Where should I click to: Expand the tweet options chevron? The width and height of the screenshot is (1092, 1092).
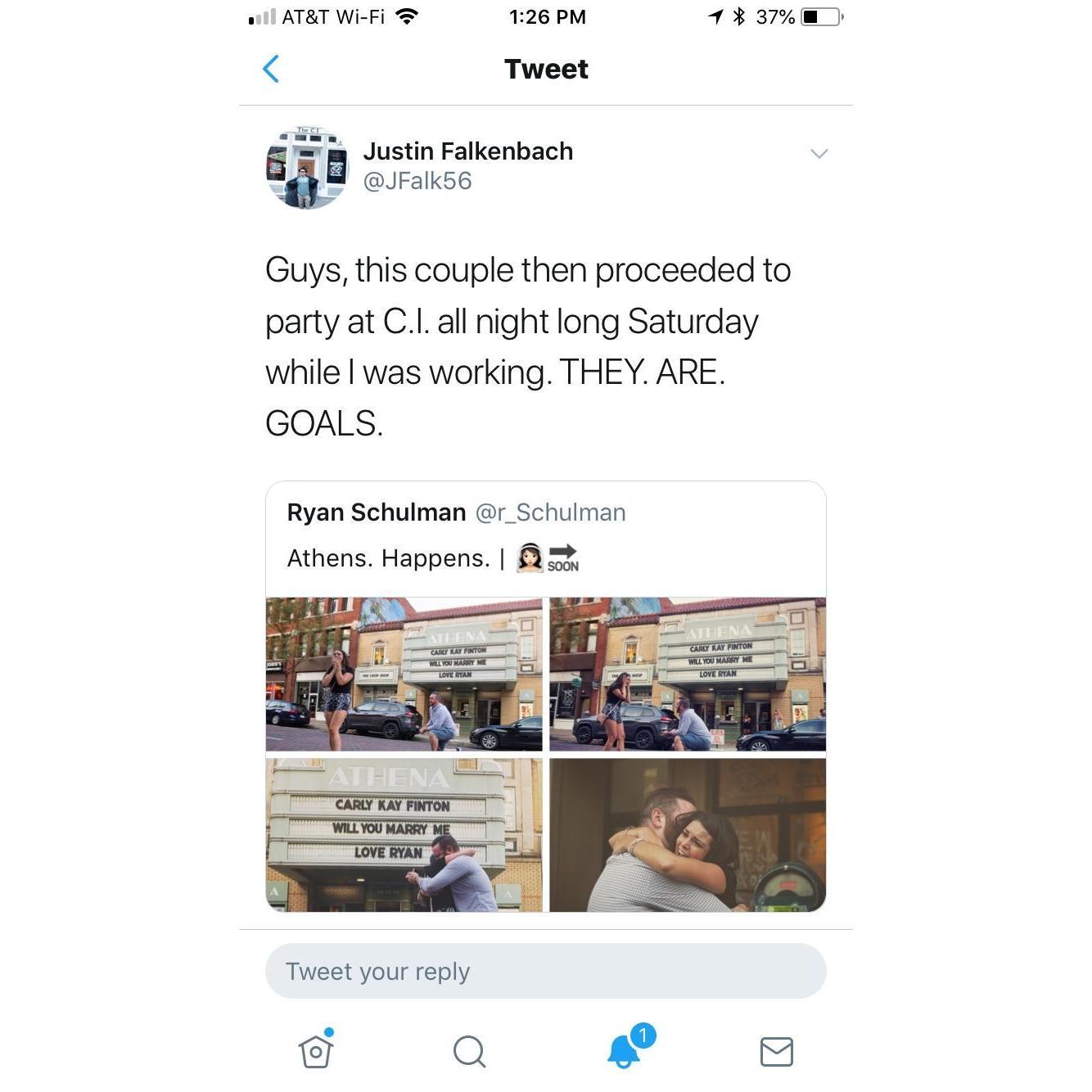pos(819,154)
